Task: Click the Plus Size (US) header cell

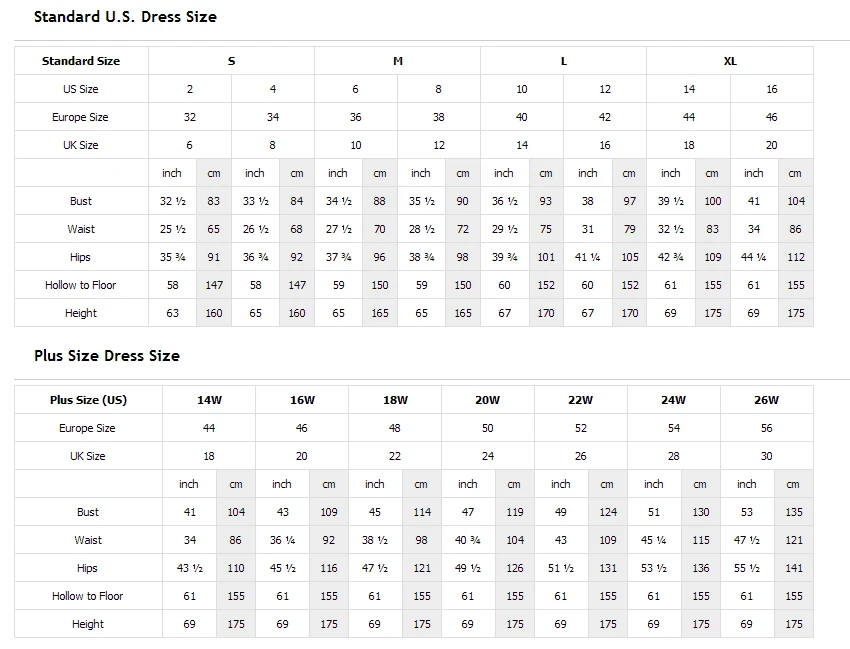Action: (x=88, y=400)
